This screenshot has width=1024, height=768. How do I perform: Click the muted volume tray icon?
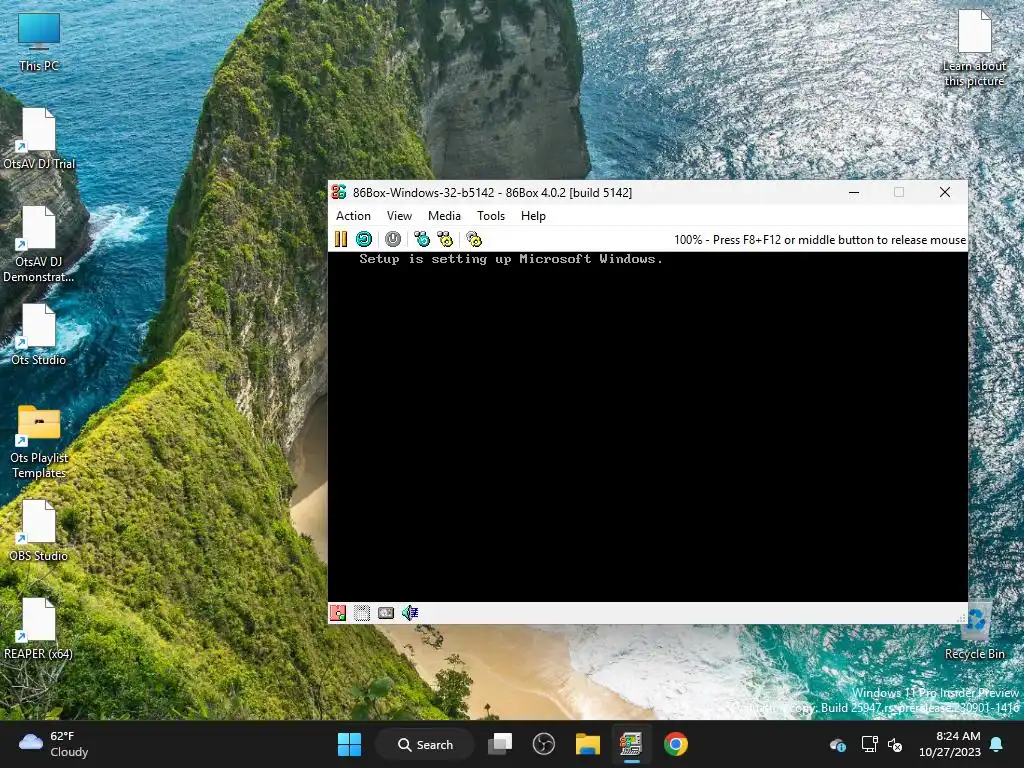(895, 744)
